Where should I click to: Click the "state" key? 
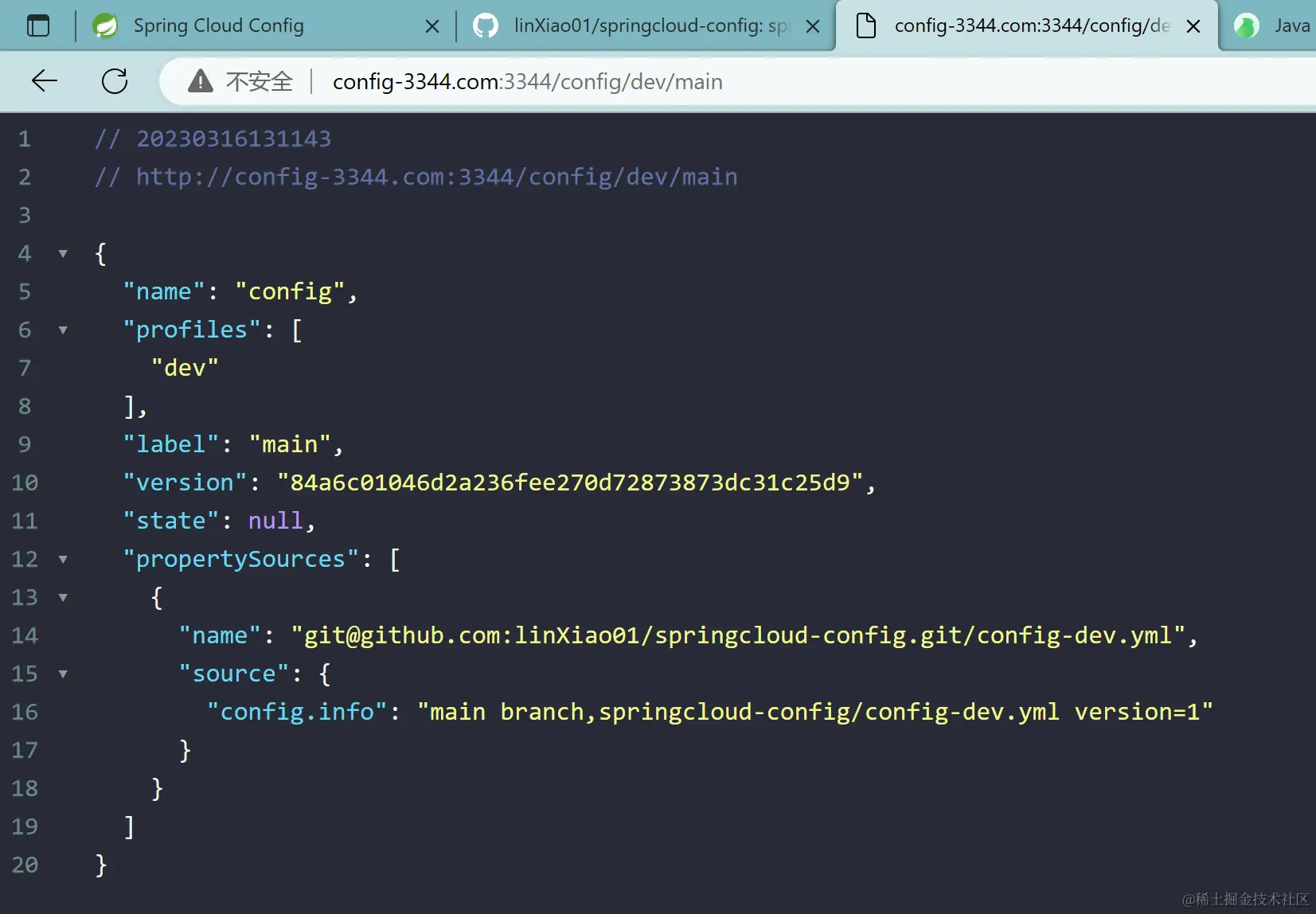171,521
